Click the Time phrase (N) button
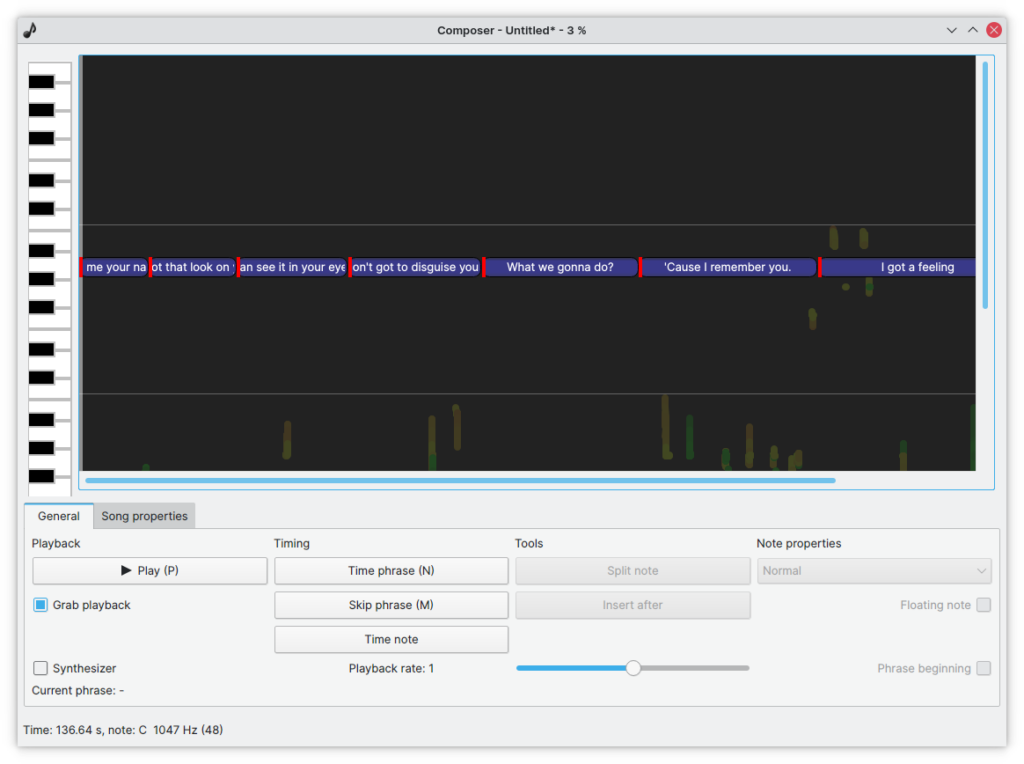1024x764 pixels. point(391,571)
